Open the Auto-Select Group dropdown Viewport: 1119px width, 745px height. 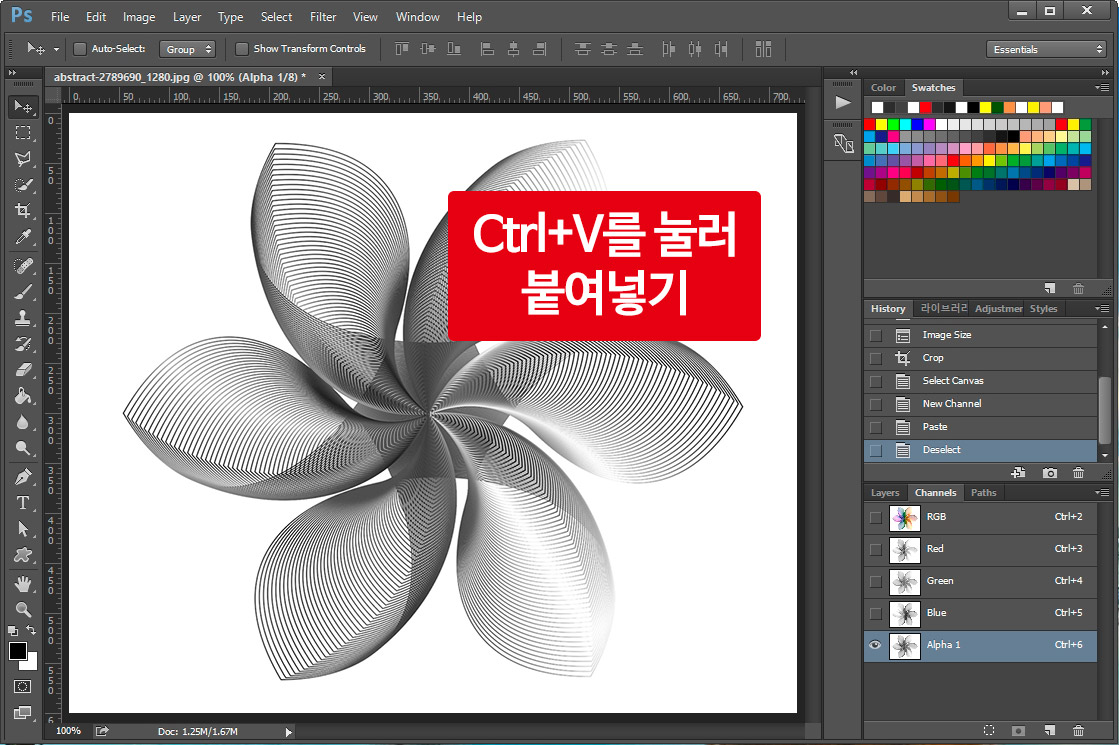click(x=187, y=48)
